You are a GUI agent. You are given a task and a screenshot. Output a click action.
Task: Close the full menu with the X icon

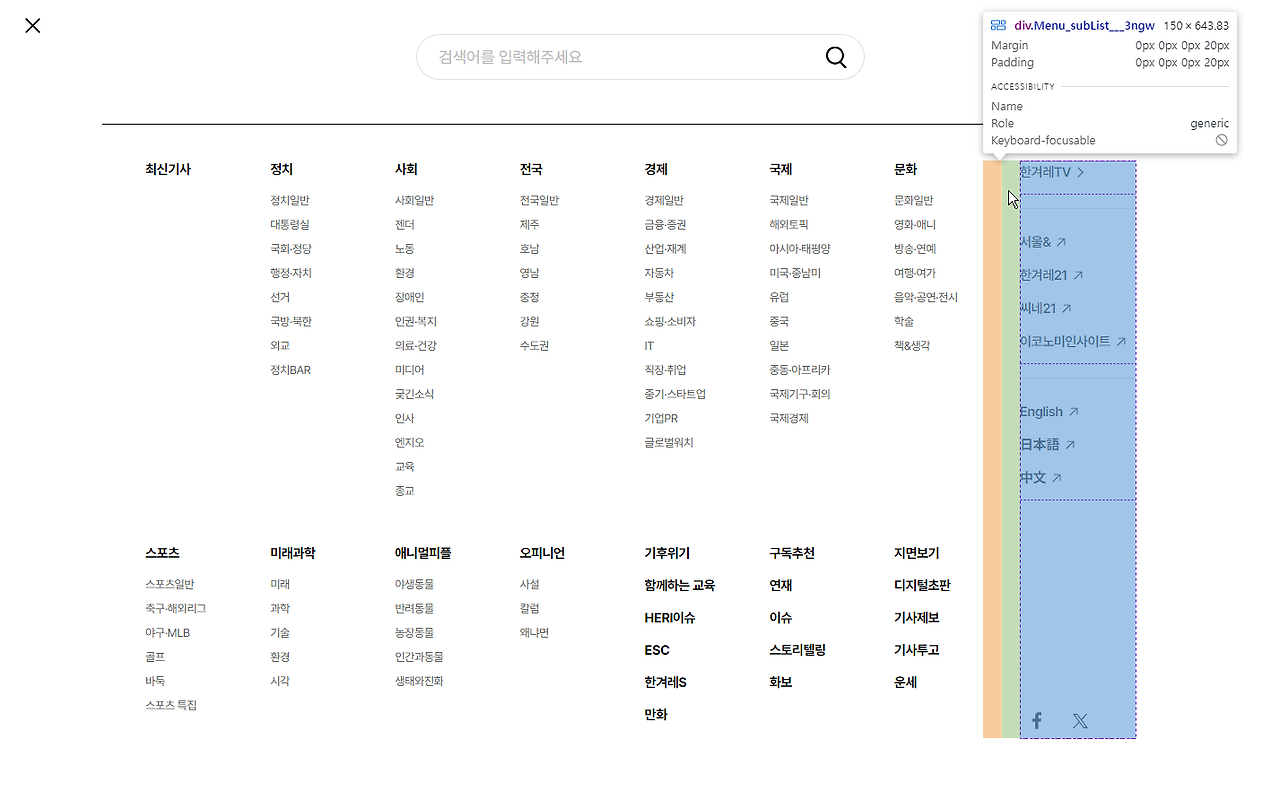pos(33,25)
